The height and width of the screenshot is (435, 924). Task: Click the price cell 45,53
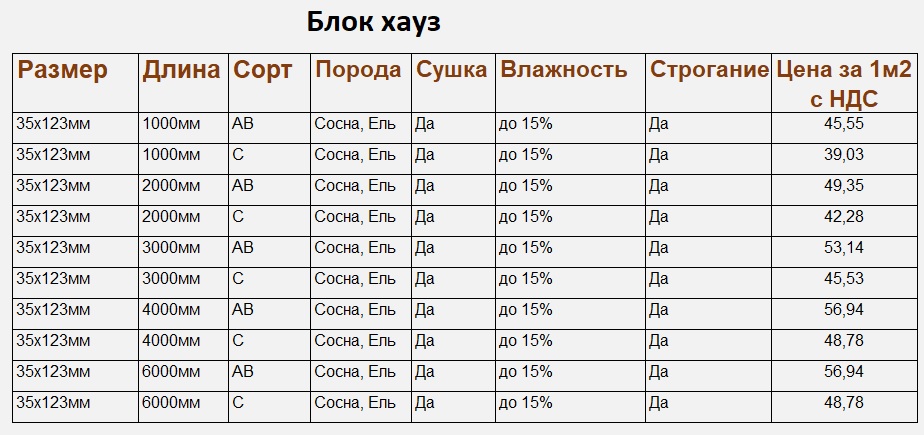click(844, 278)
